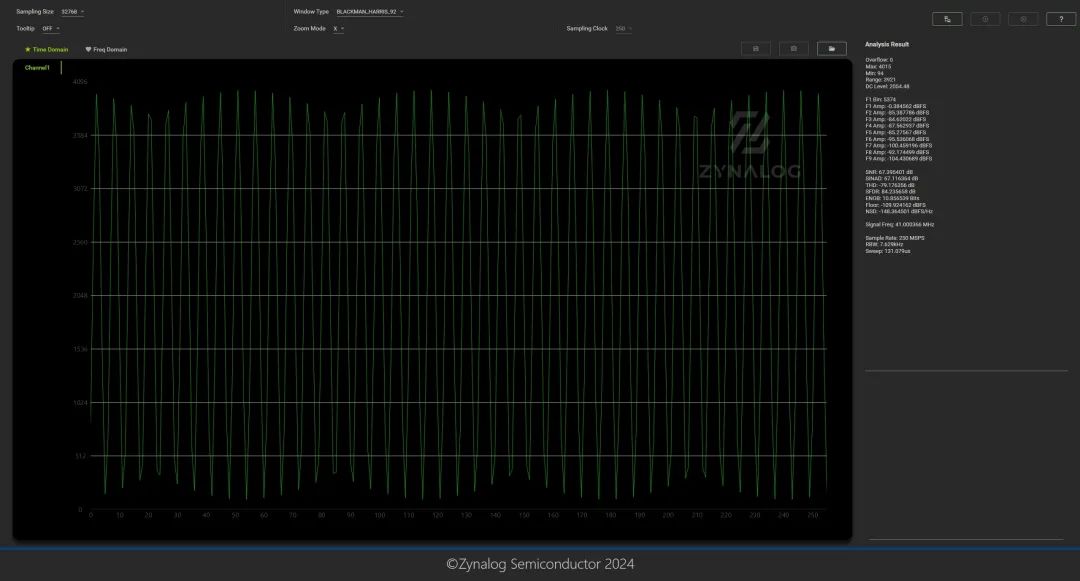Screen dimensions: 1080x581
Task: Open the Zoom Mode dropdown
Action: [x=339, y=29]
